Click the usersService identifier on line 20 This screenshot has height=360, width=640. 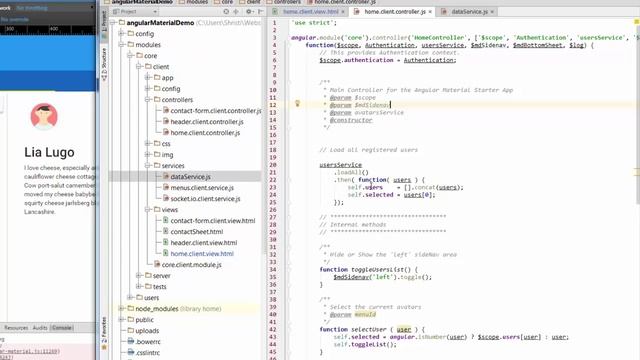click(340, 165)
